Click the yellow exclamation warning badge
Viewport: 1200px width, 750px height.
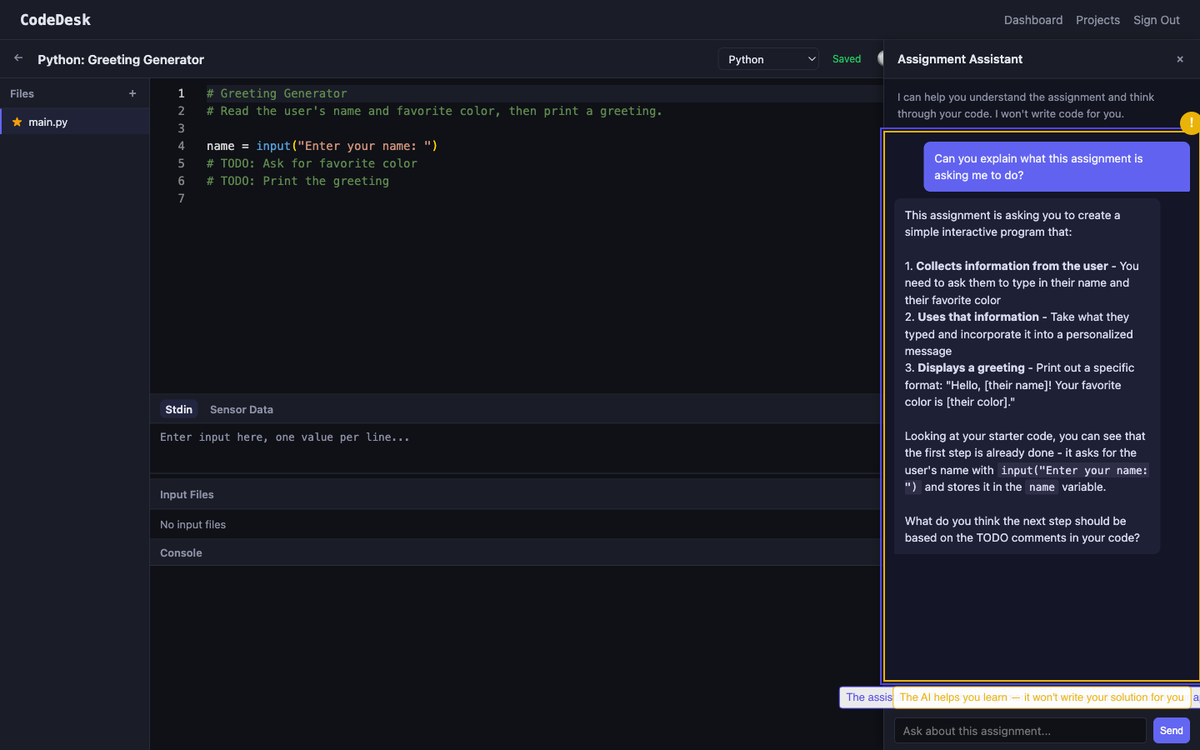[1190, 123]
